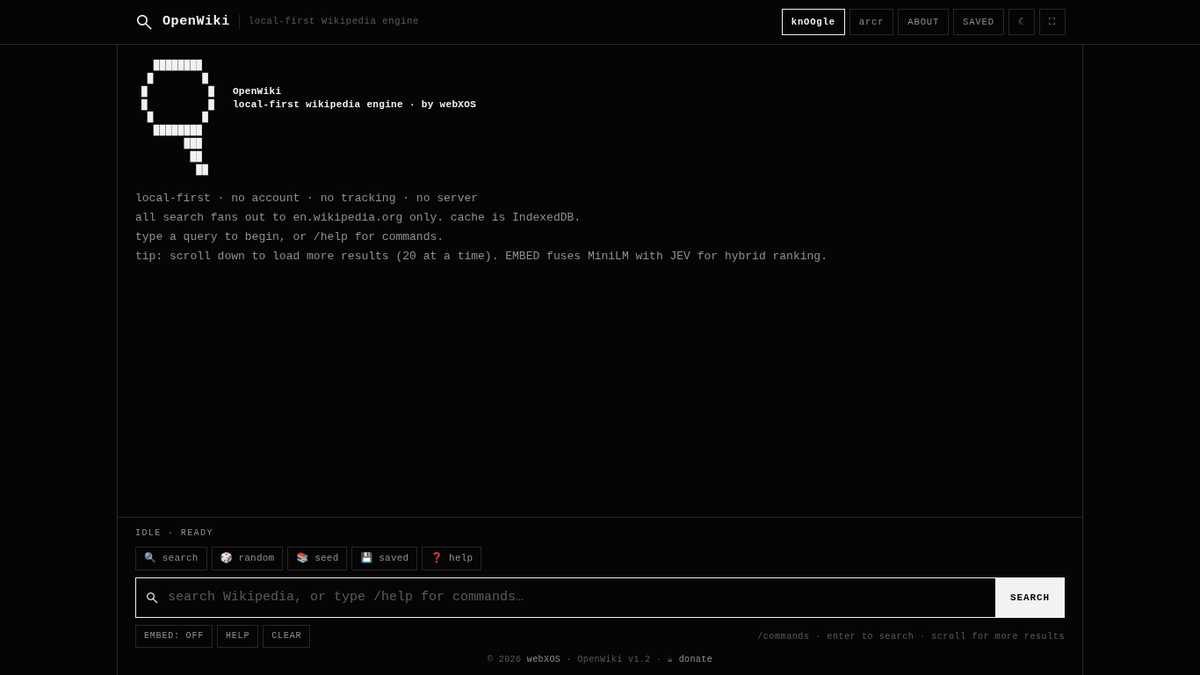
Task: Click the '/commands · enter to search' hint text
Action: point(911,636)
